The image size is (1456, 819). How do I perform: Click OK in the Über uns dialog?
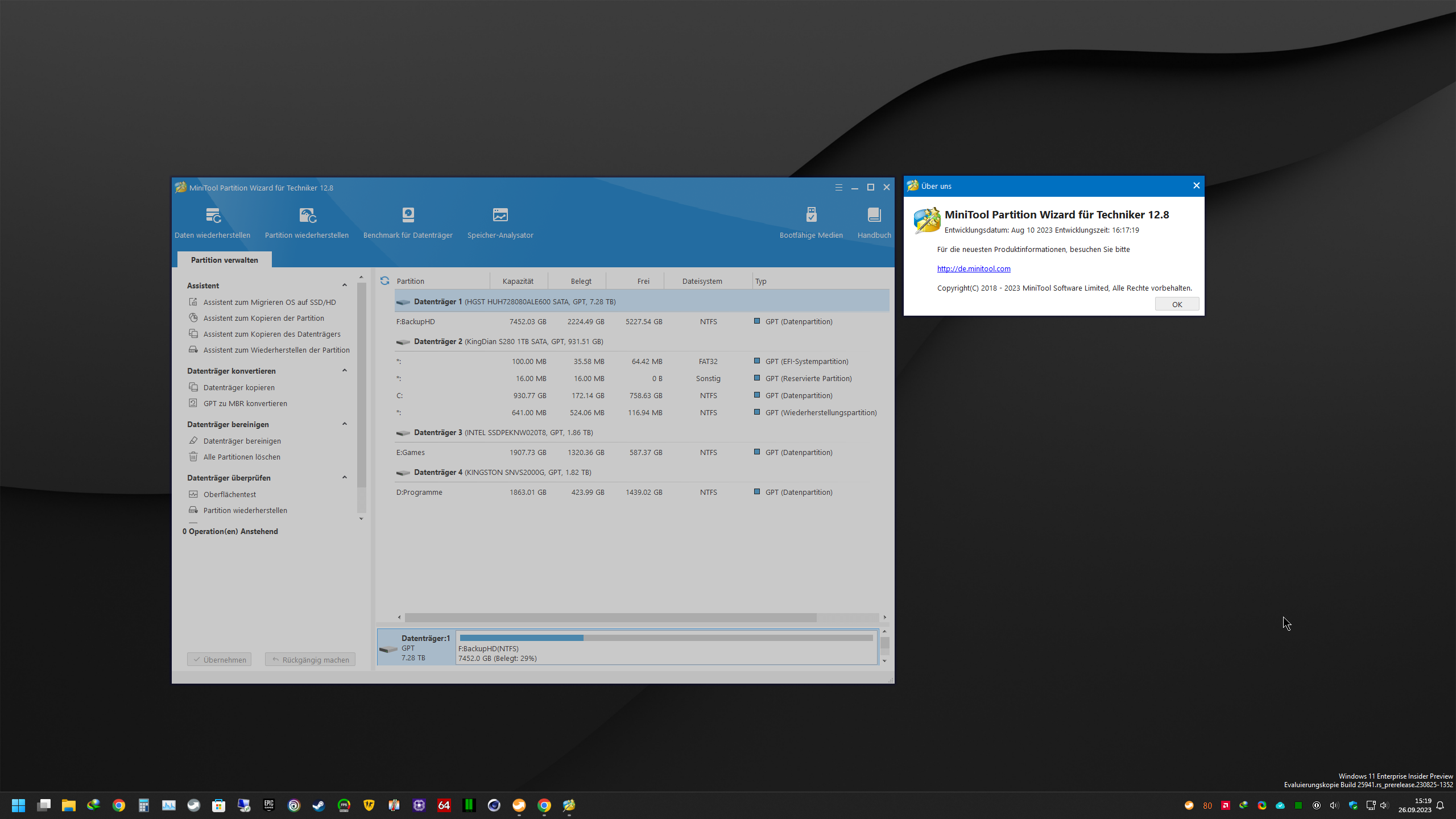pyautogui.click(x=1177, y=304)
